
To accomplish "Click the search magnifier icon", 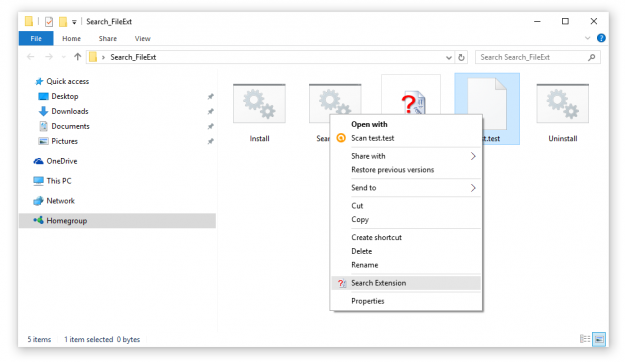I will (592, 57).
